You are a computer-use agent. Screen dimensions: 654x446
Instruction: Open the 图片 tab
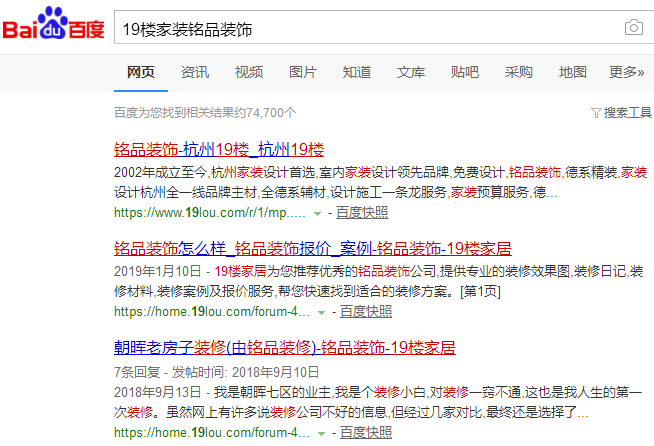tap(303, 72)
